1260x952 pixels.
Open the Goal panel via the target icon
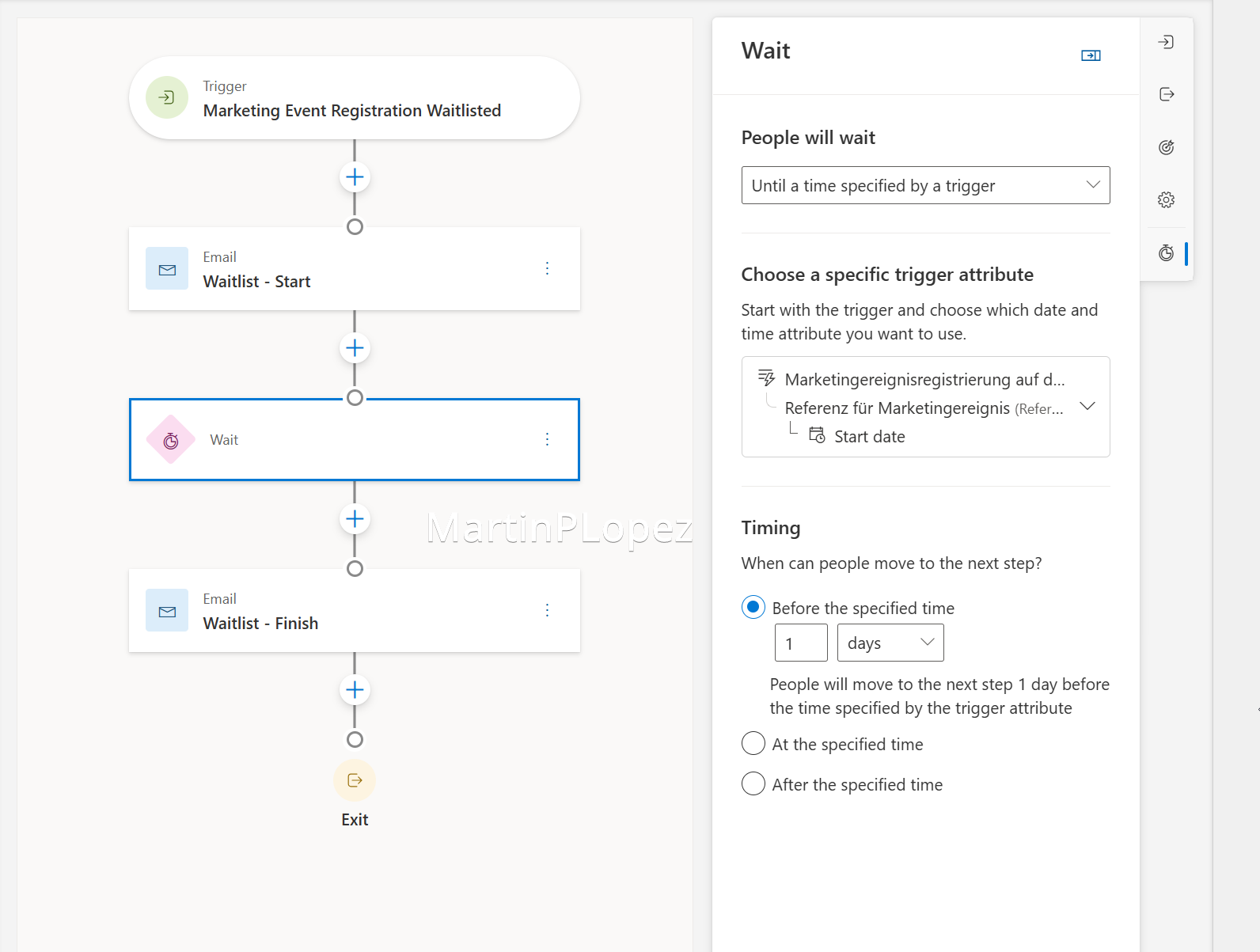[x=1166, y=146]
